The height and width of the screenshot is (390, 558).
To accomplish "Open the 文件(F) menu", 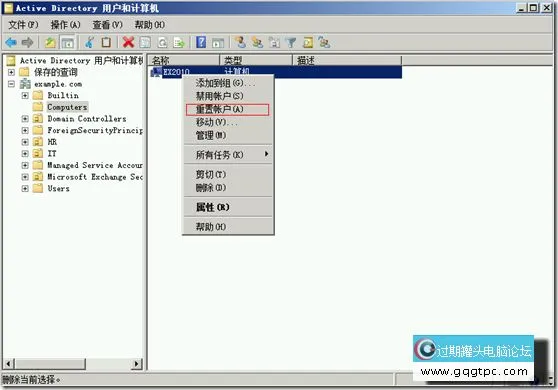I will pyautogui.click(x=23, y=25).
